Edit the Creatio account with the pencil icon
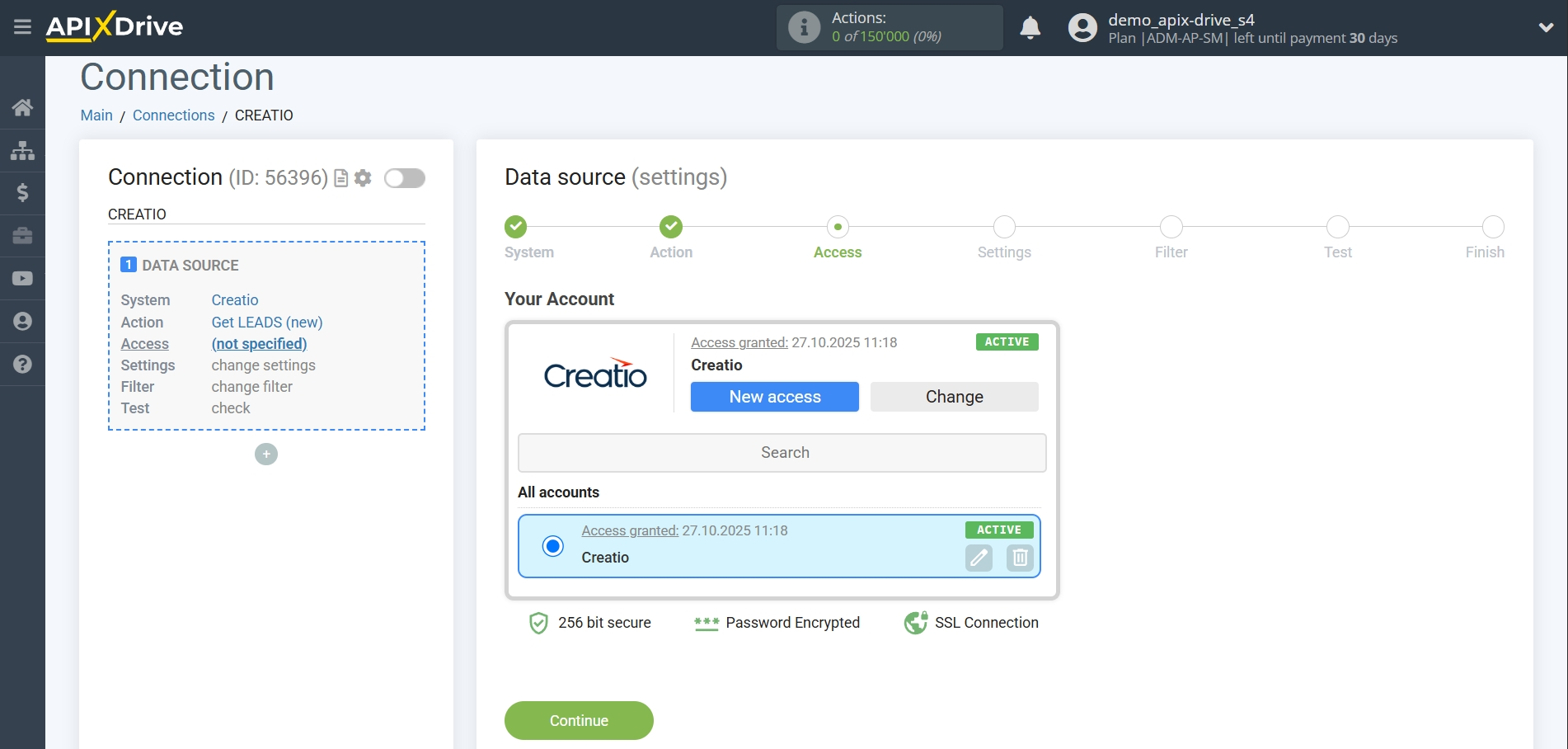The width and height of the screenshot is (1568, 749). click(978, 558)
